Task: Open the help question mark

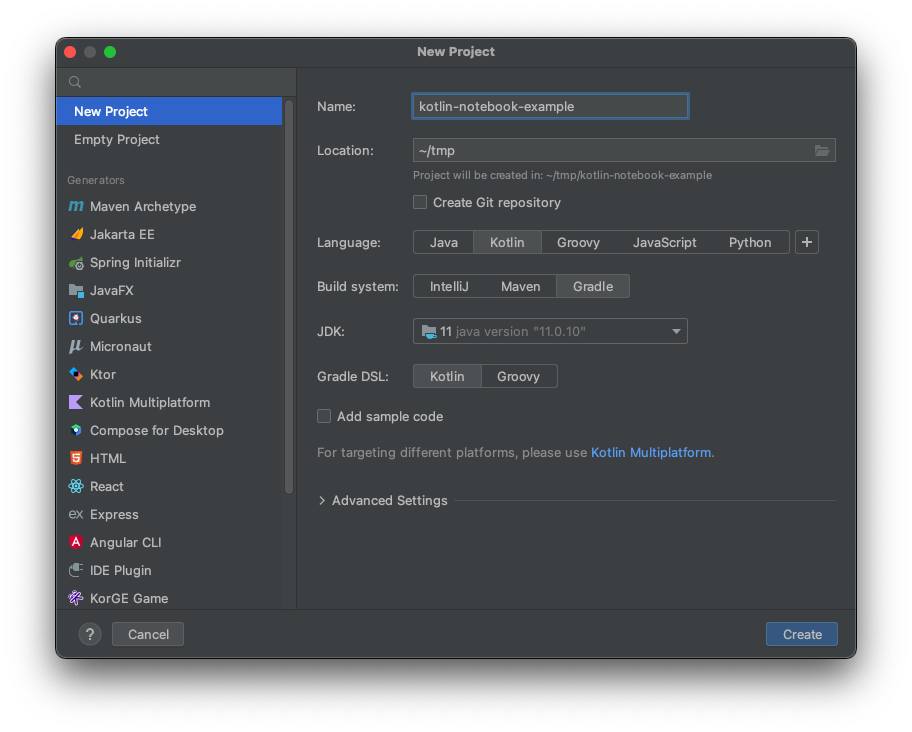Action: click(89, 634)
